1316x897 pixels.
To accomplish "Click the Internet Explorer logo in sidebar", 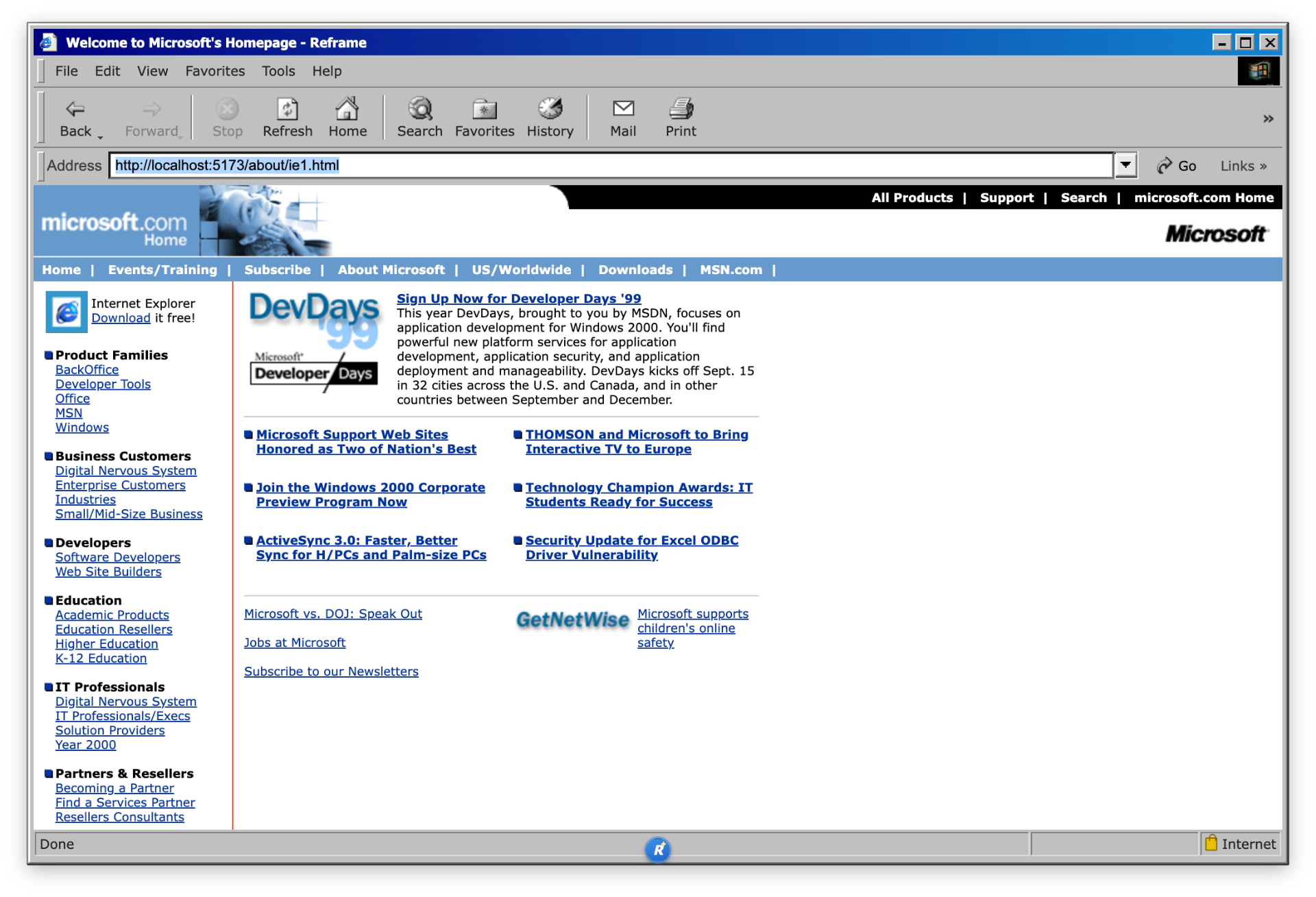I will (x=66, y=312).
